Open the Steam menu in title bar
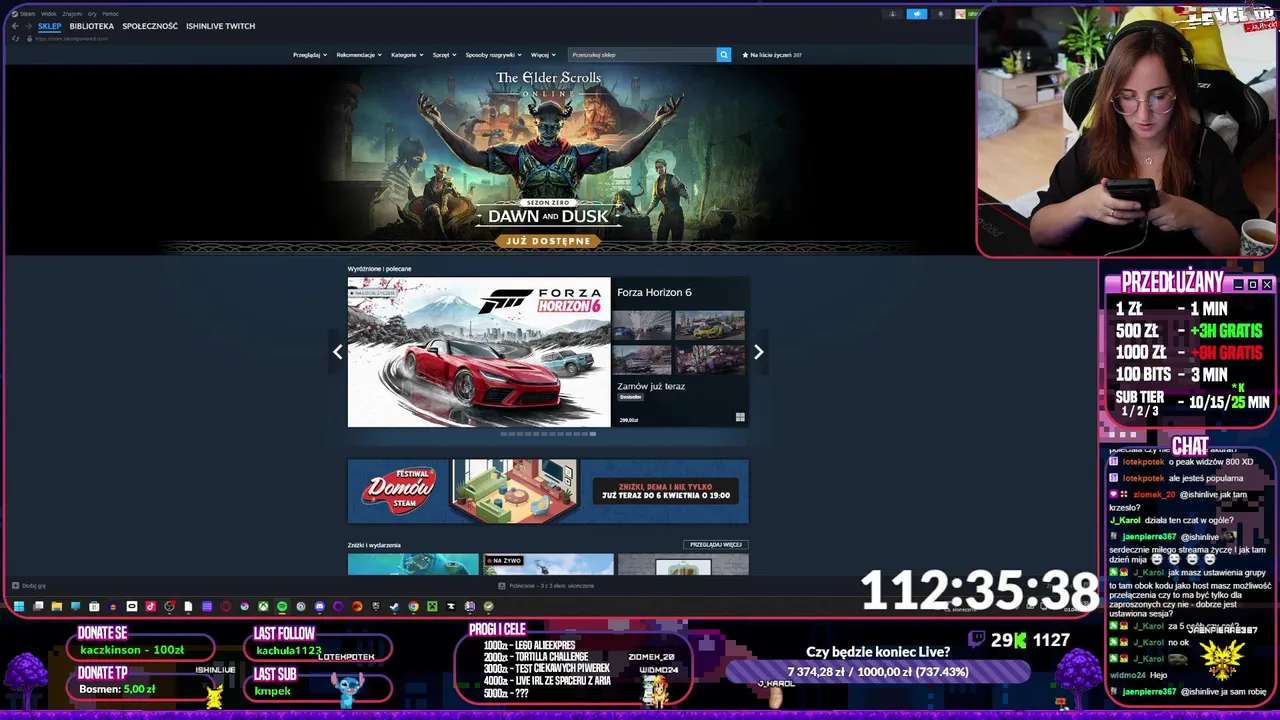 coord(27,14)
